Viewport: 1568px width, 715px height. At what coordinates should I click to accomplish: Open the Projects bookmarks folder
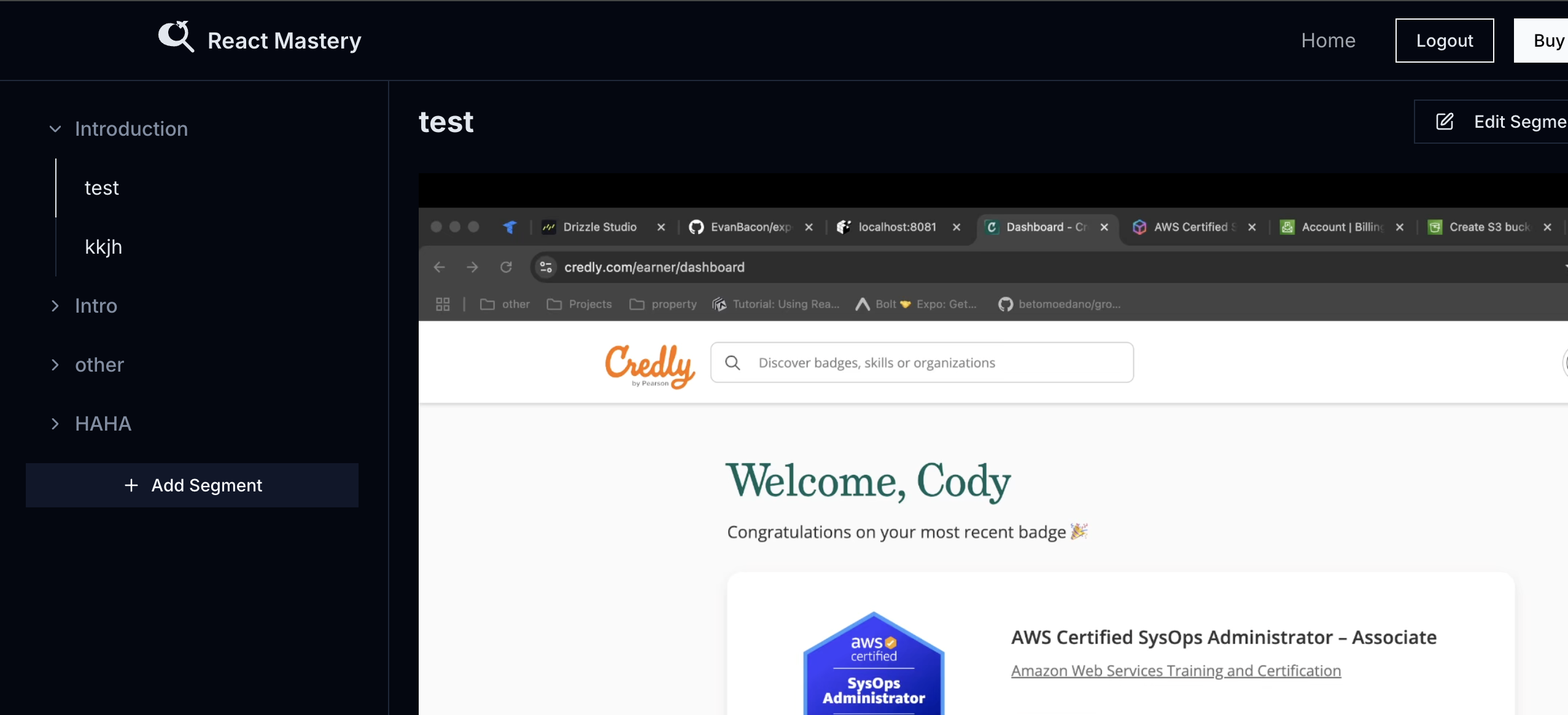tap(580, 304)
